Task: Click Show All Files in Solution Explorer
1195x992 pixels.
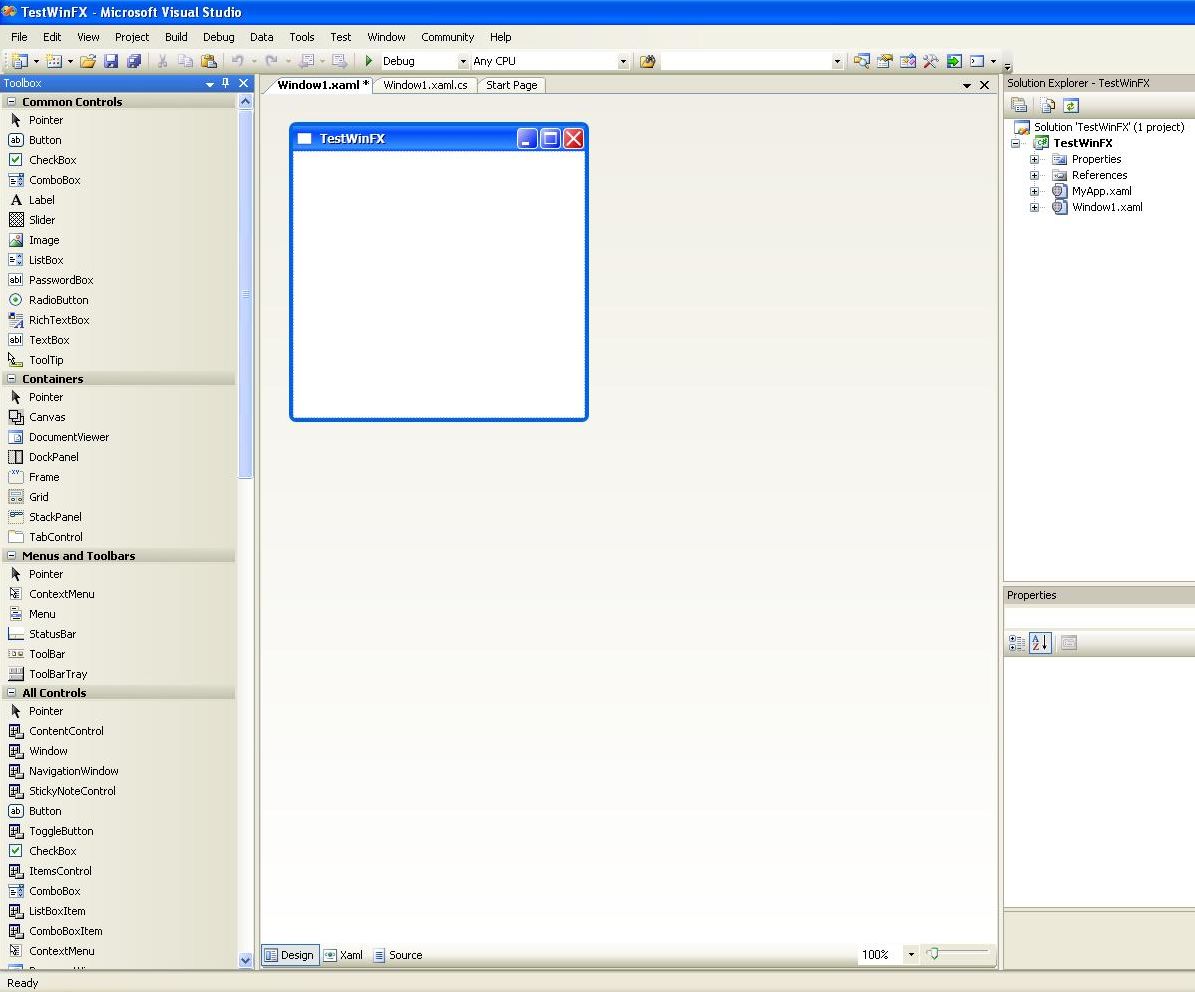Action: (1048, 105)
